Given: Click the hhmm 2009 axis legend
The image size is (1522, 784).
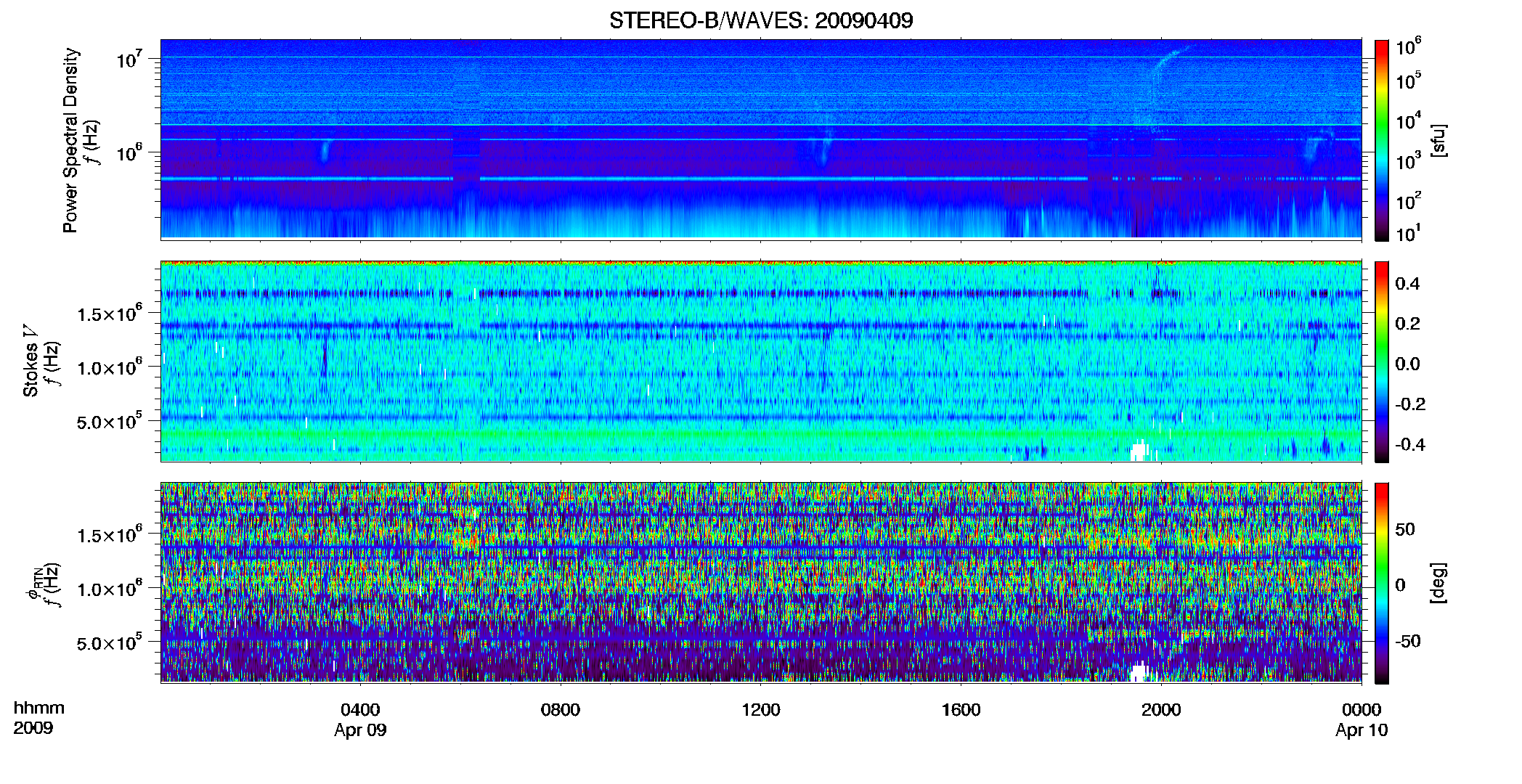Looking at the screenshot, I should (38, 718).
